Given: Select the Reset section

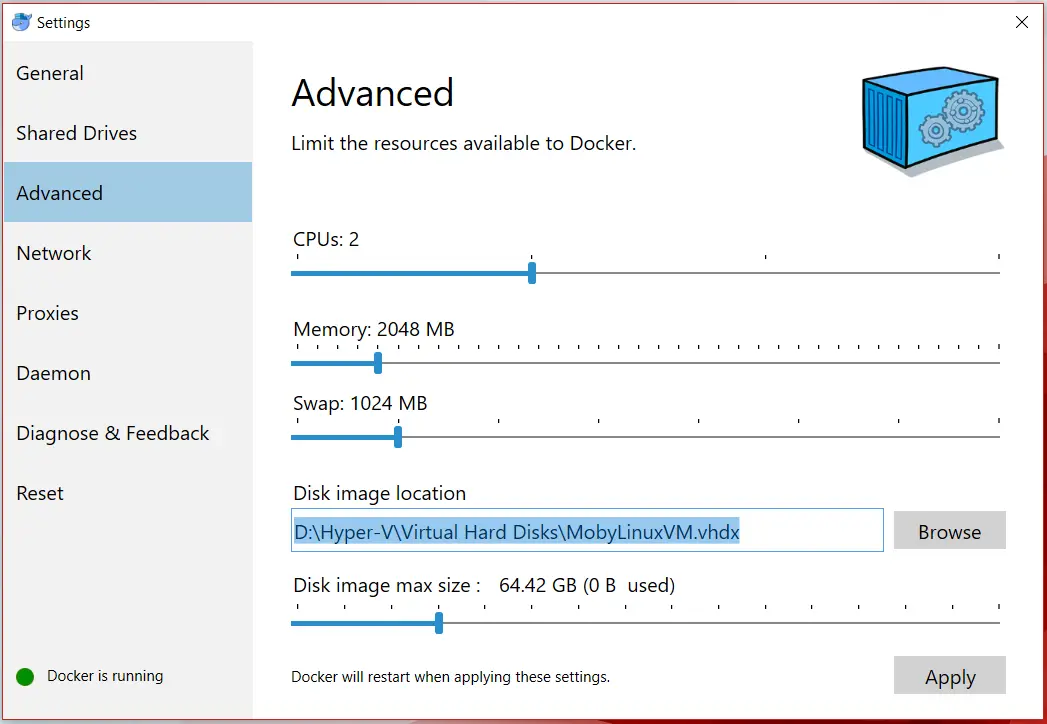Looking at the screenshot, I should (x=39, y=493).
